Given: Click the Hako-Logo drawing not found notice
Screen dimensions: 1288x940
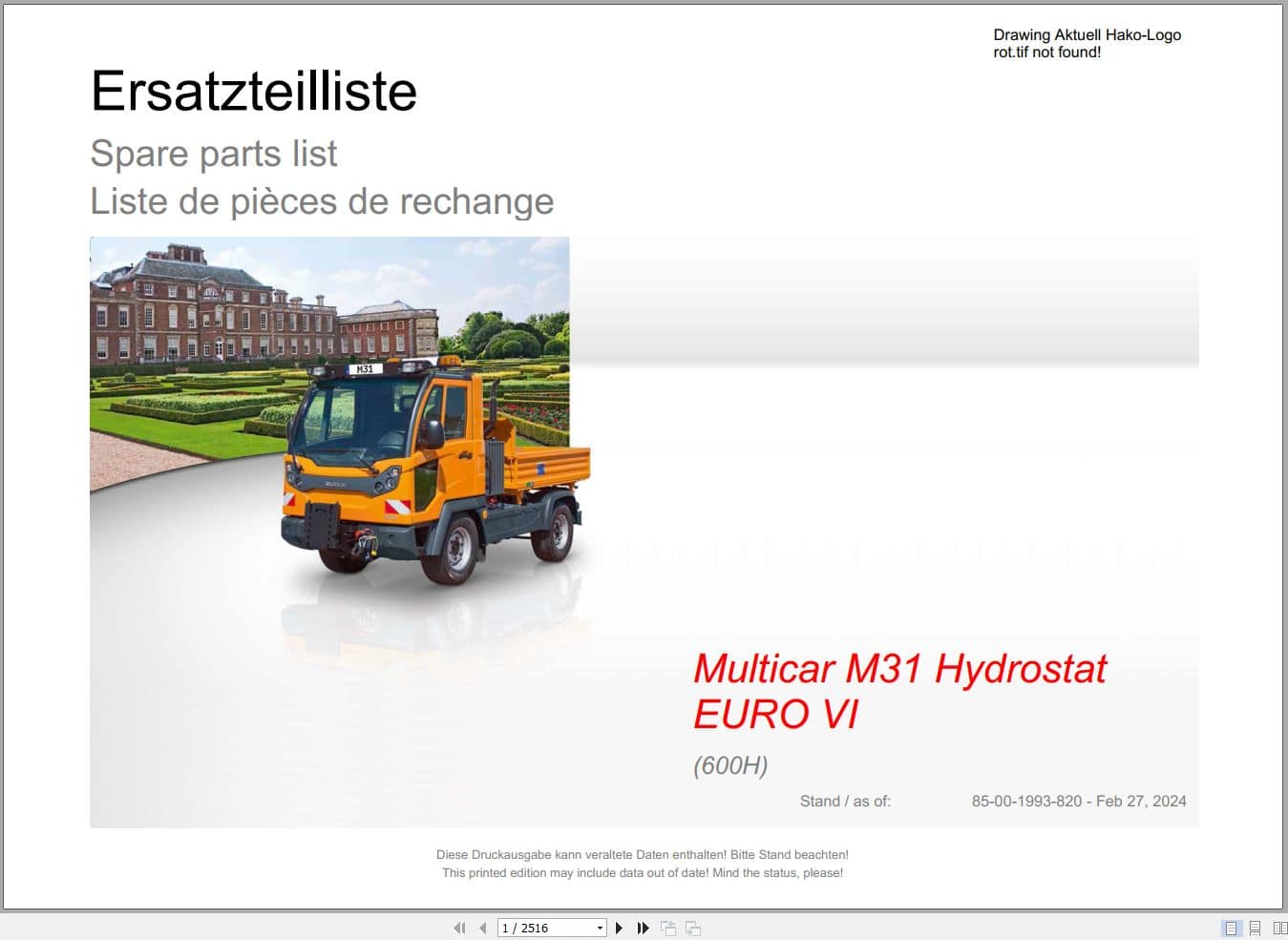Looking at the screenshot, I should pos(1087,43).
